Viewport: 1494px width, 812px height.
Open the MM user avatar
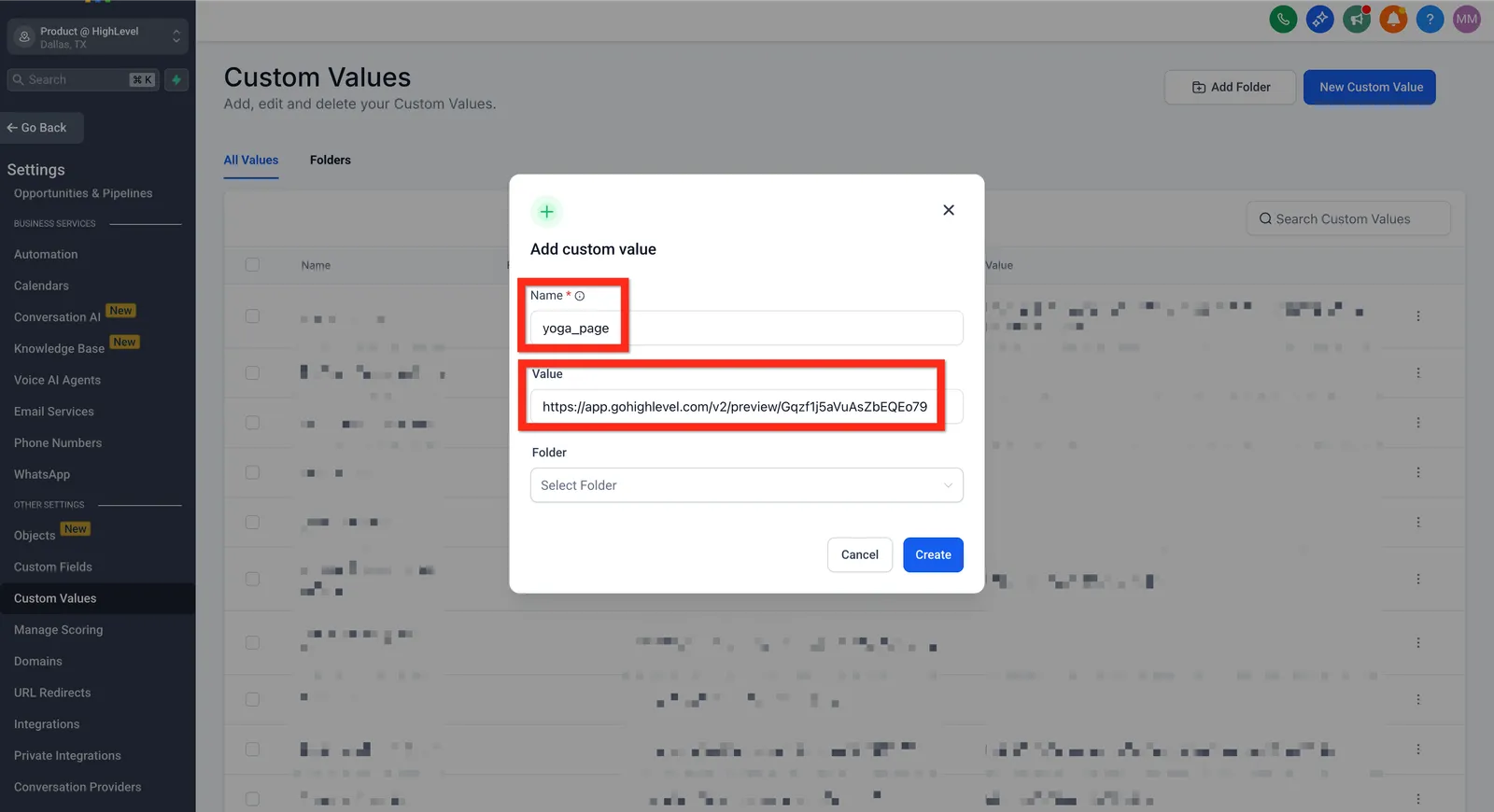click(x=1467, y=19)
